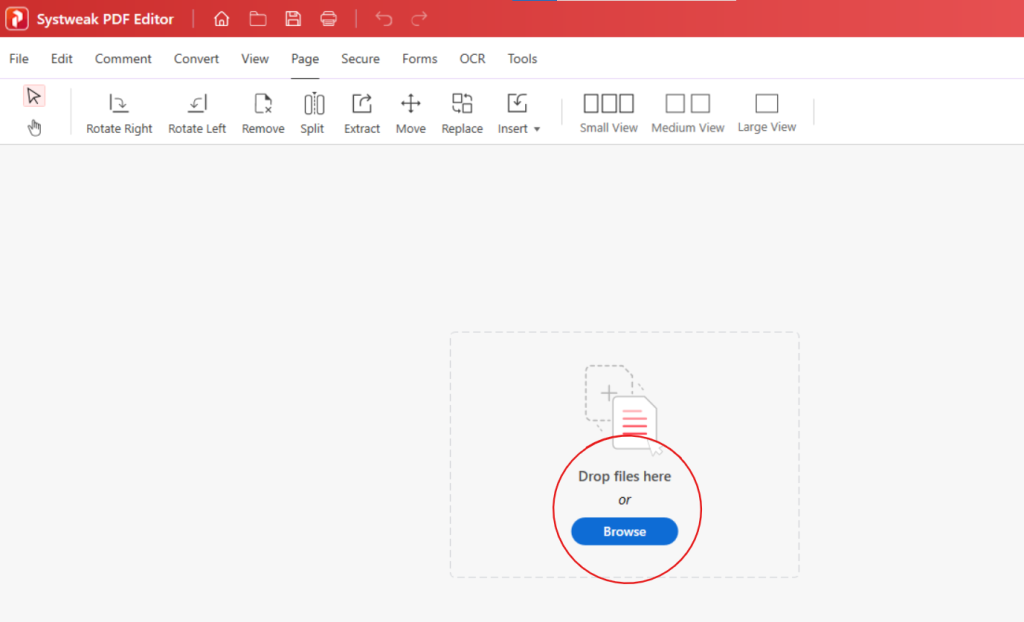
Task: Click the Home icon in the title bar
Action: 221,18
